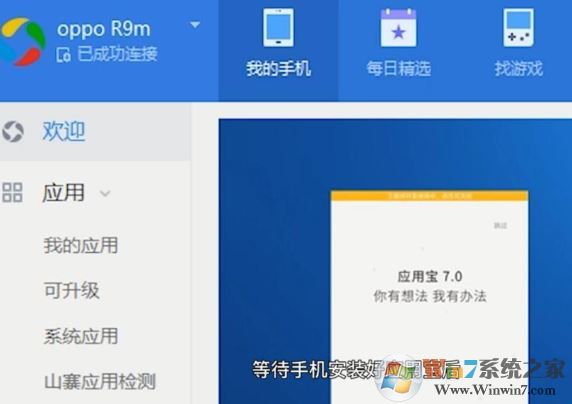Open 山寨应用检测 in the sidebar
This screenshot has width=572, height=404.
click(x=100, y=381)
